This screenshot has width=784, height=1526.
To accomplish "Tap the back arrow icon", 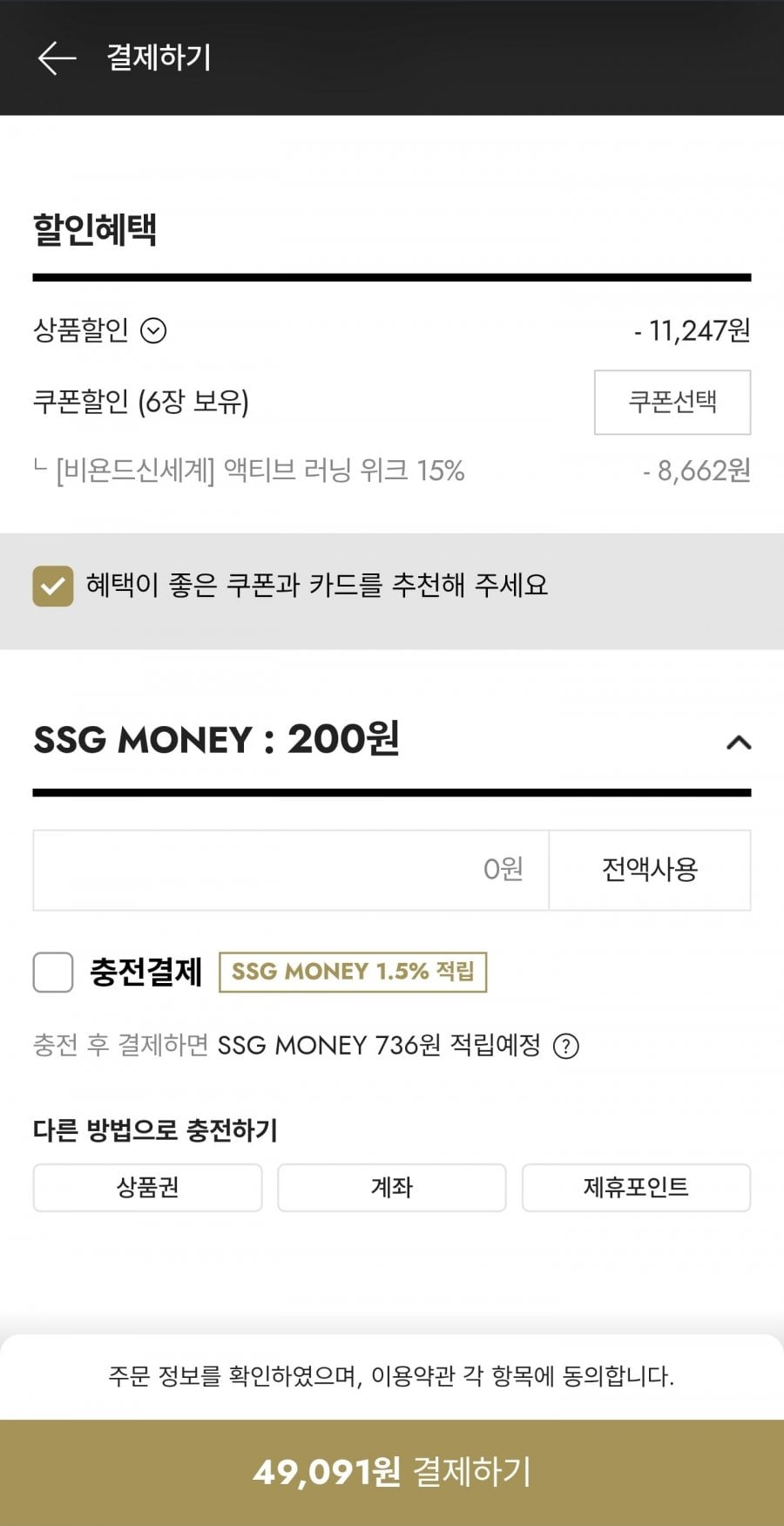I will pyautogui.click(x=57, y=58).
